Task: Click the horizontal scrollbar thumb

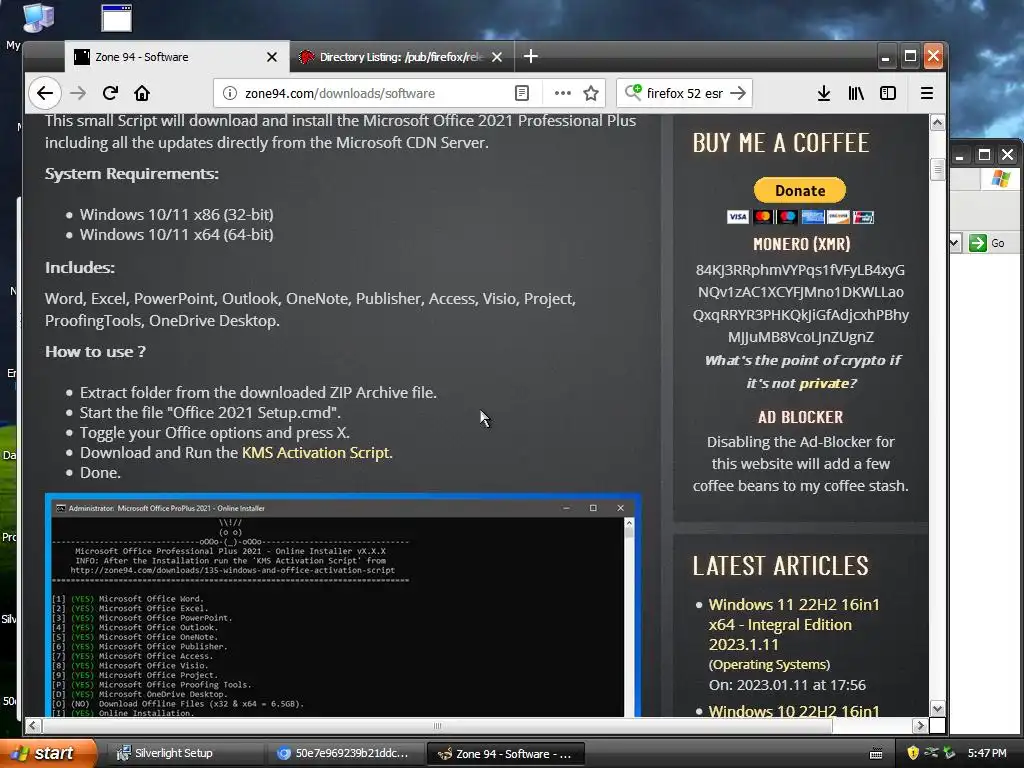Action: pyautogui.click(x=436, y=726)
